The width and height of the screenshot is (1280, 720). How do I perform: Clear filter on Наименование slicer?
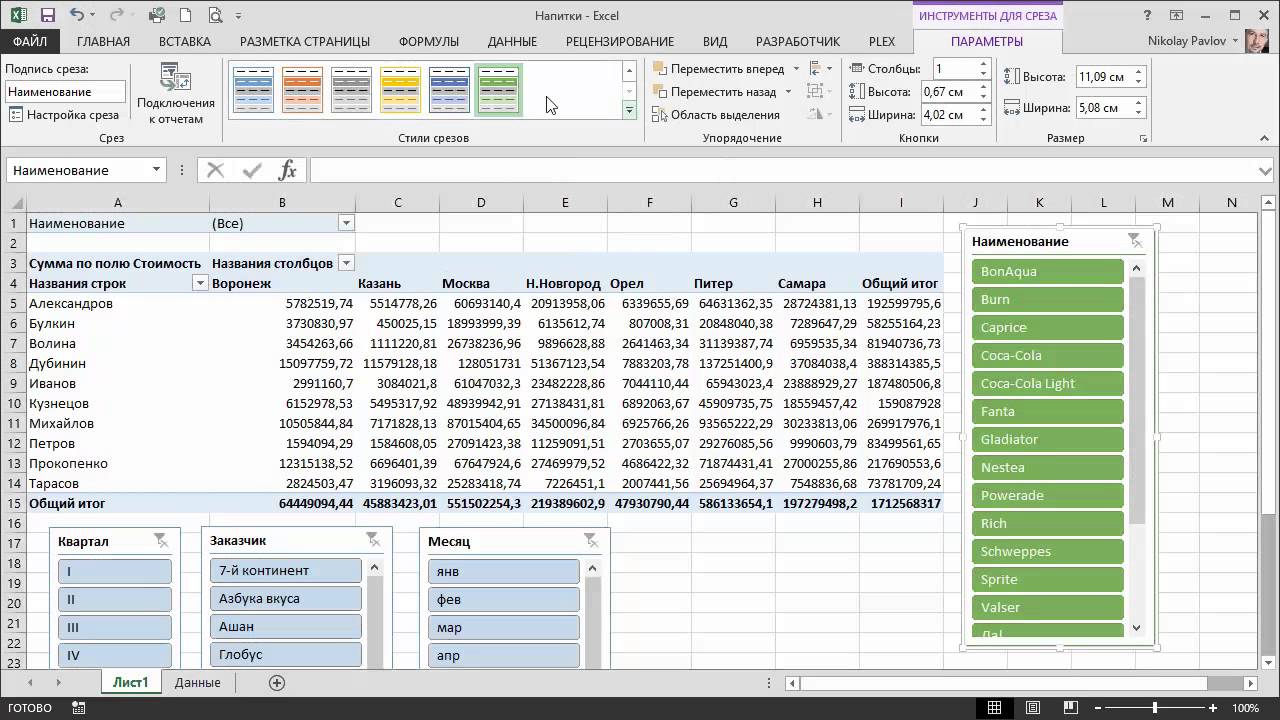pos(1134,240)
